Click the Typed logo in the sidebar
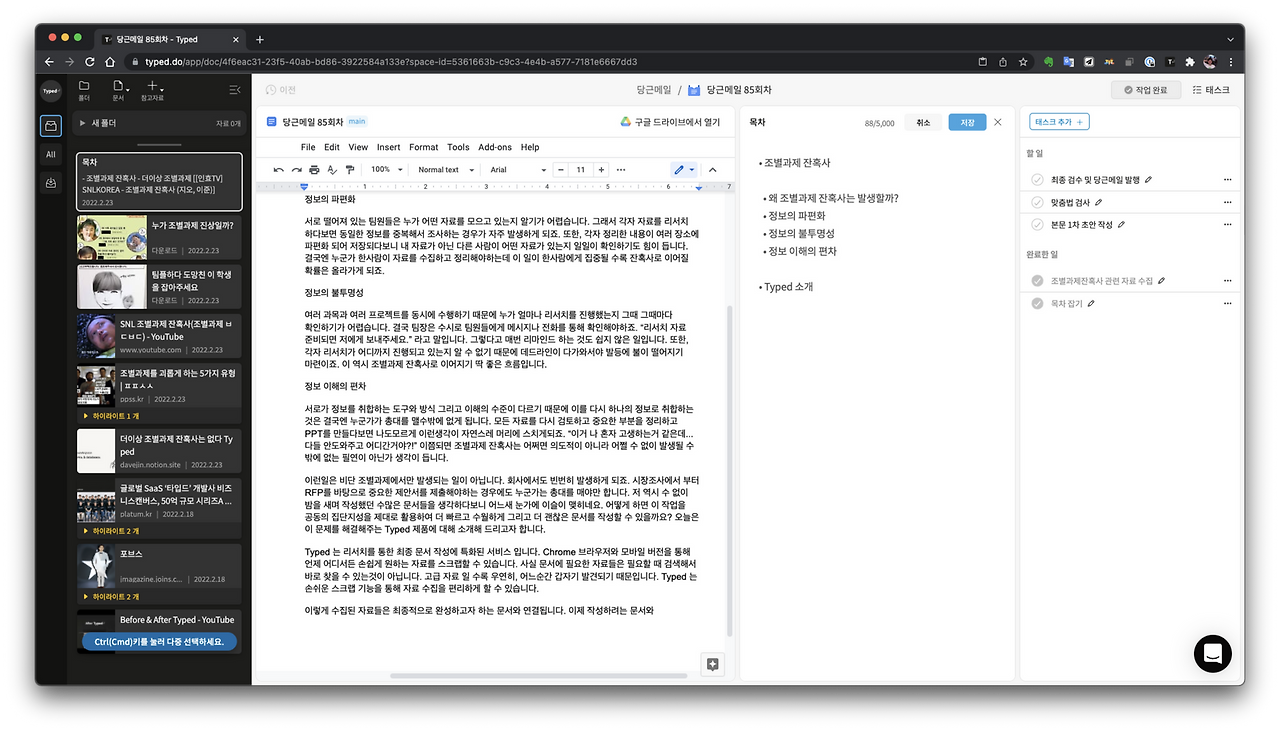 (51, 90)
